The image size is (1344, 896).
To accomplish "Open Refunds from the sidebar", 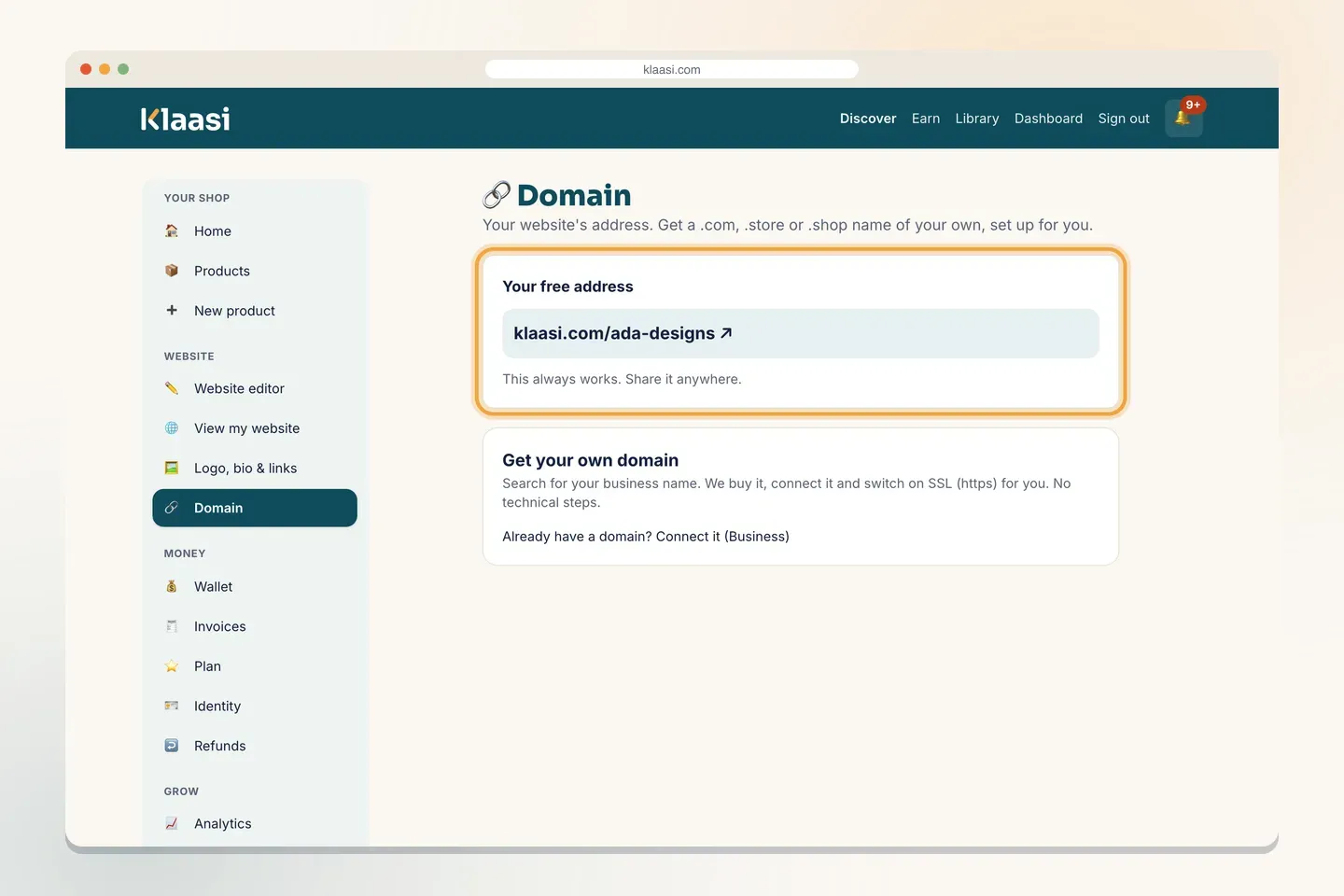I will coord(255,746).
